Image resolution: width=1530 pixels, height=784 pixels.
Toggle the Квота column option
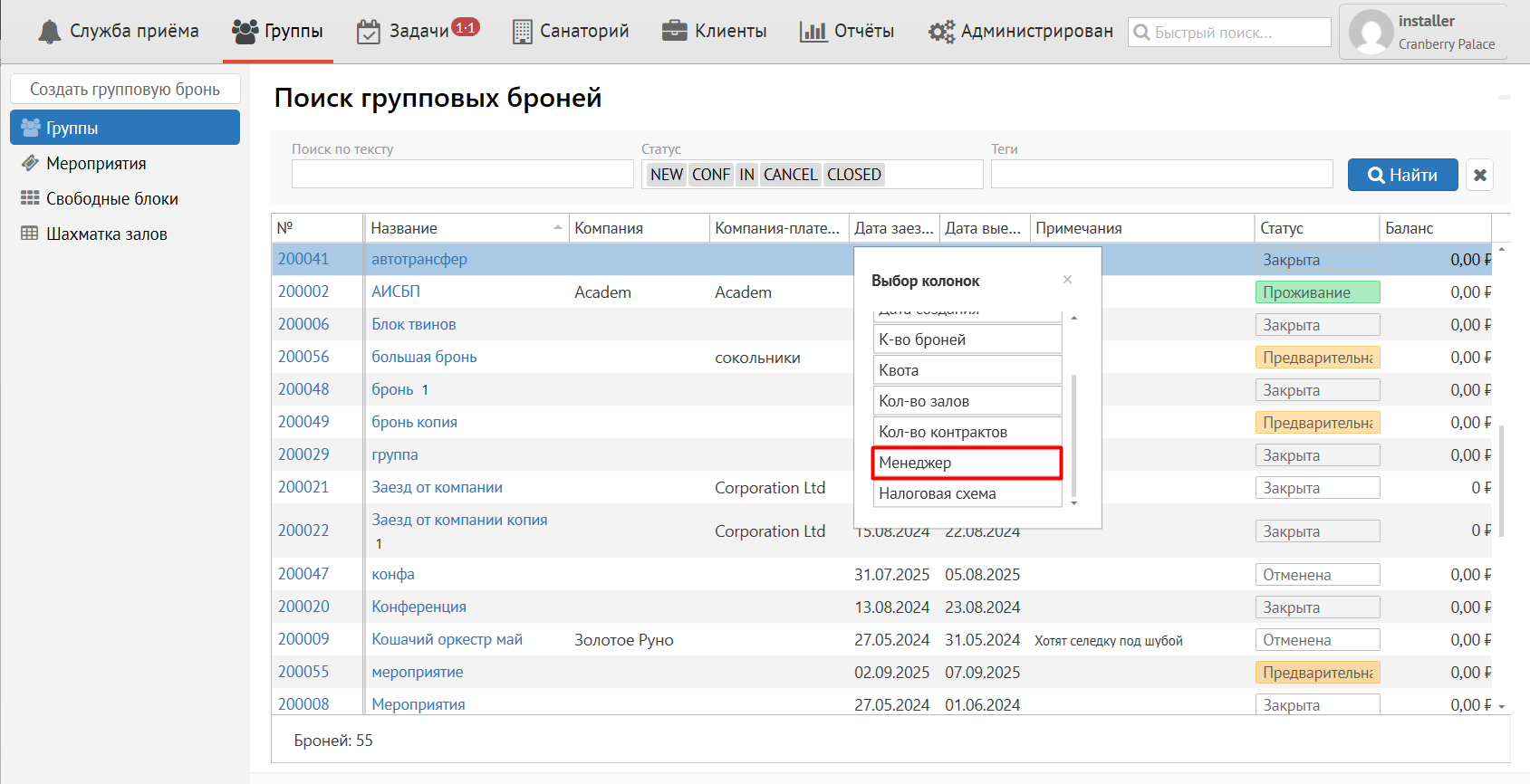pyautogui.click(x=966, y=370)
